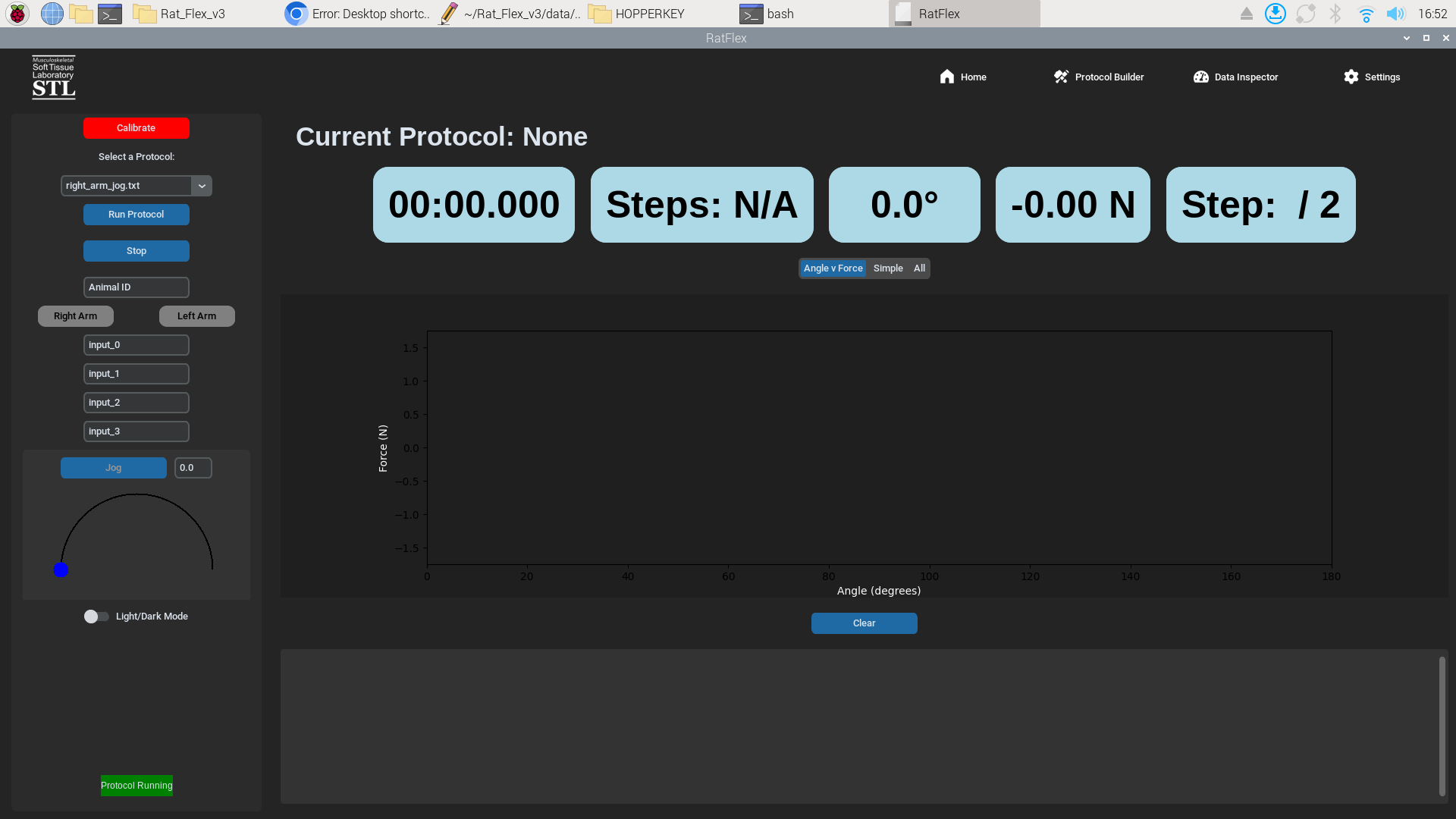Expand the protocol selection dropdown arrow
Screen dimensions: 1456x819
[202, 186]
